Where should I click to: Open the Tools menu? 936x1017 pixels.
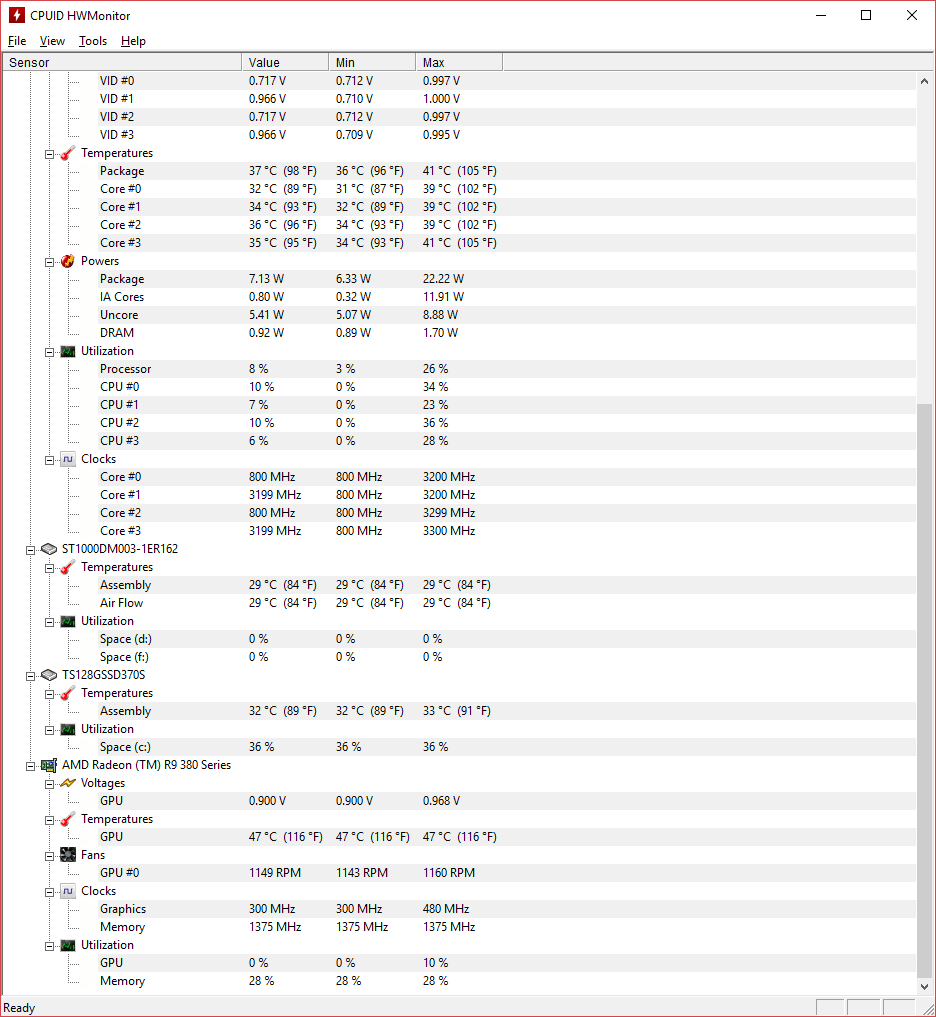93,41
